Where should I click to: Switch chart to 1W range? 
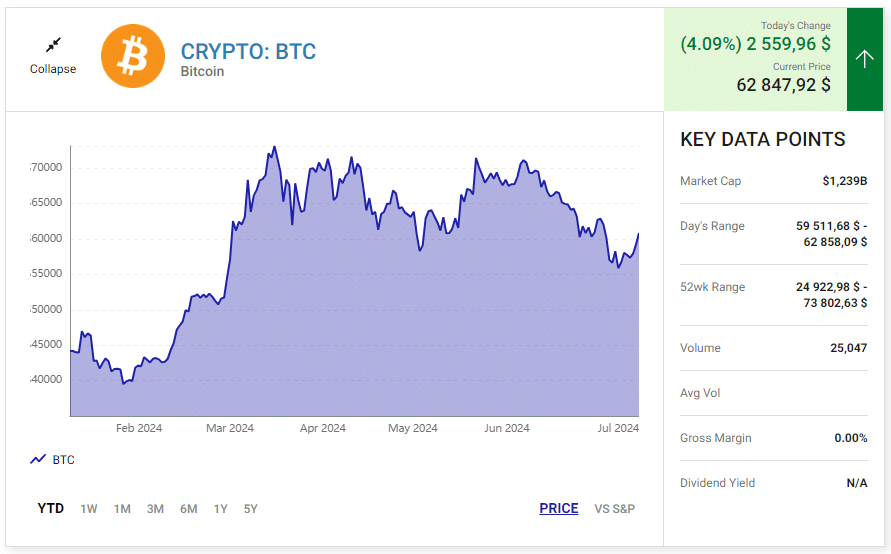[89, 509]
